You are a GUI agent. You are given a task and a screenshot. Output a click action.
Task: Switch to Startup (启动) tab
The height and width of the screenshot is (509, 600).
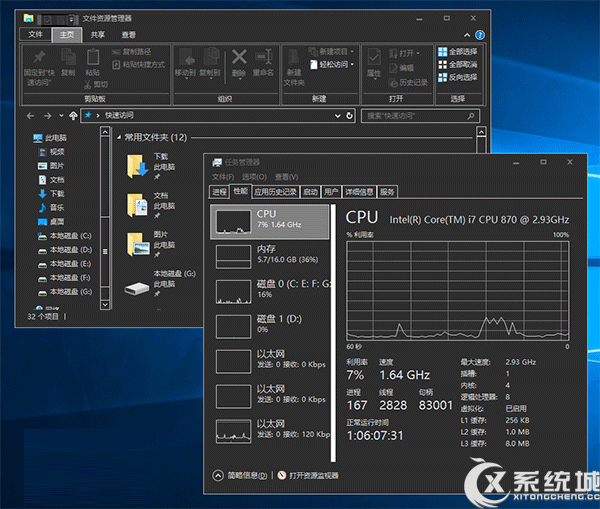click(x=310, y=192)
